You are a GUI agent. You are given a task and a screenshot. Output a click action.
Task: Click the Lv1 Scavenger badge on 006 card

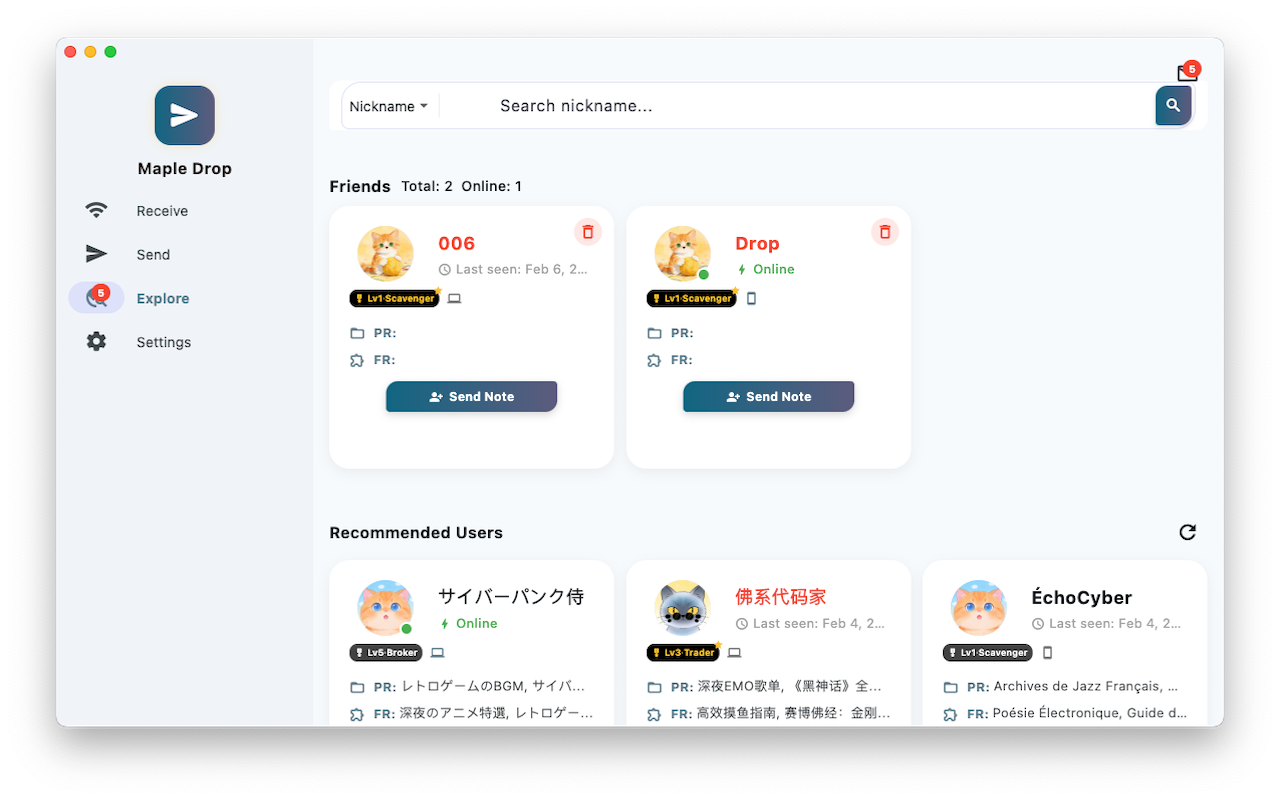(x=394, y=298)
